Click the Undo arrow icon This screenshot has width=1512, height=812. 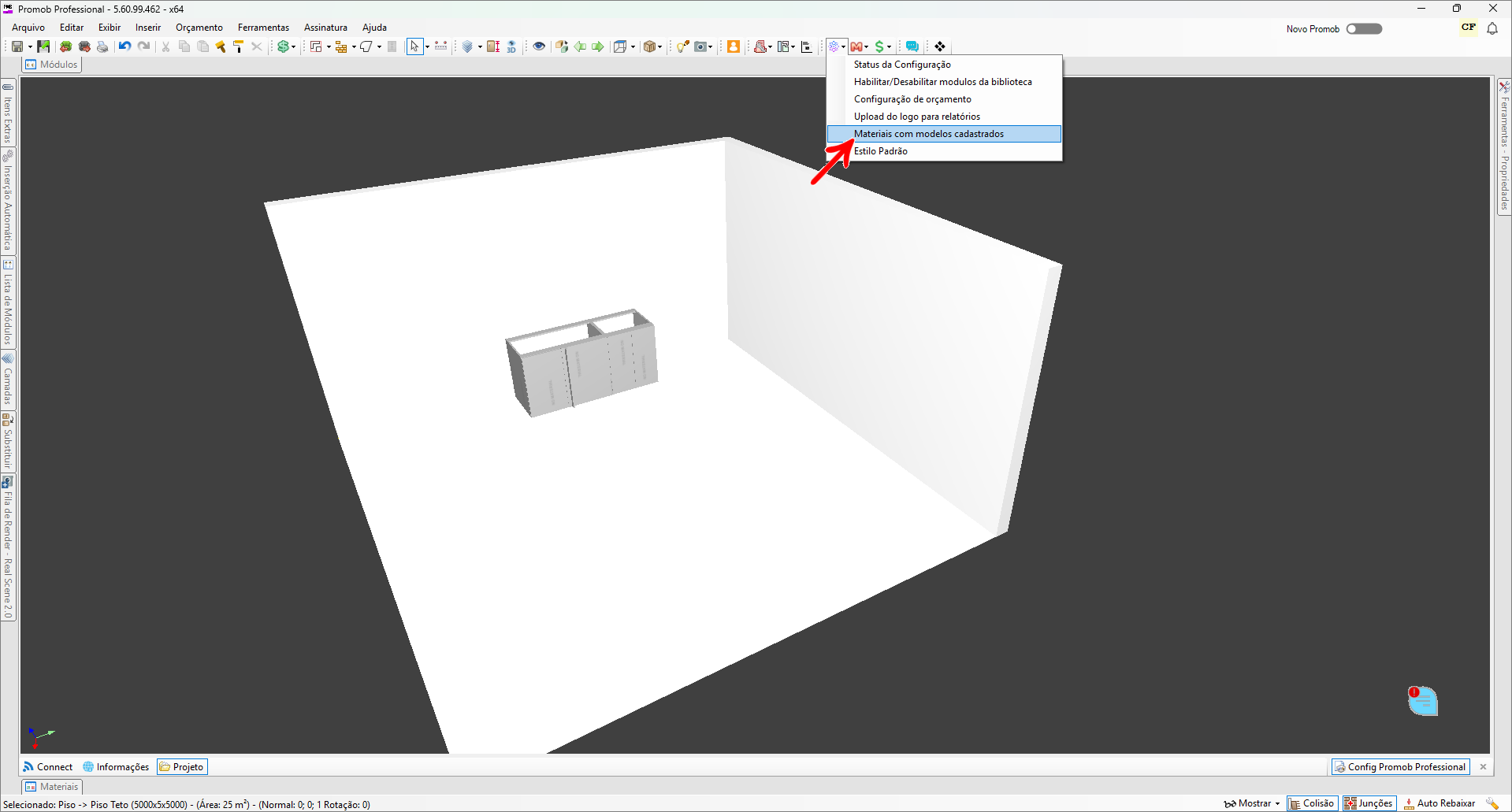124,46
